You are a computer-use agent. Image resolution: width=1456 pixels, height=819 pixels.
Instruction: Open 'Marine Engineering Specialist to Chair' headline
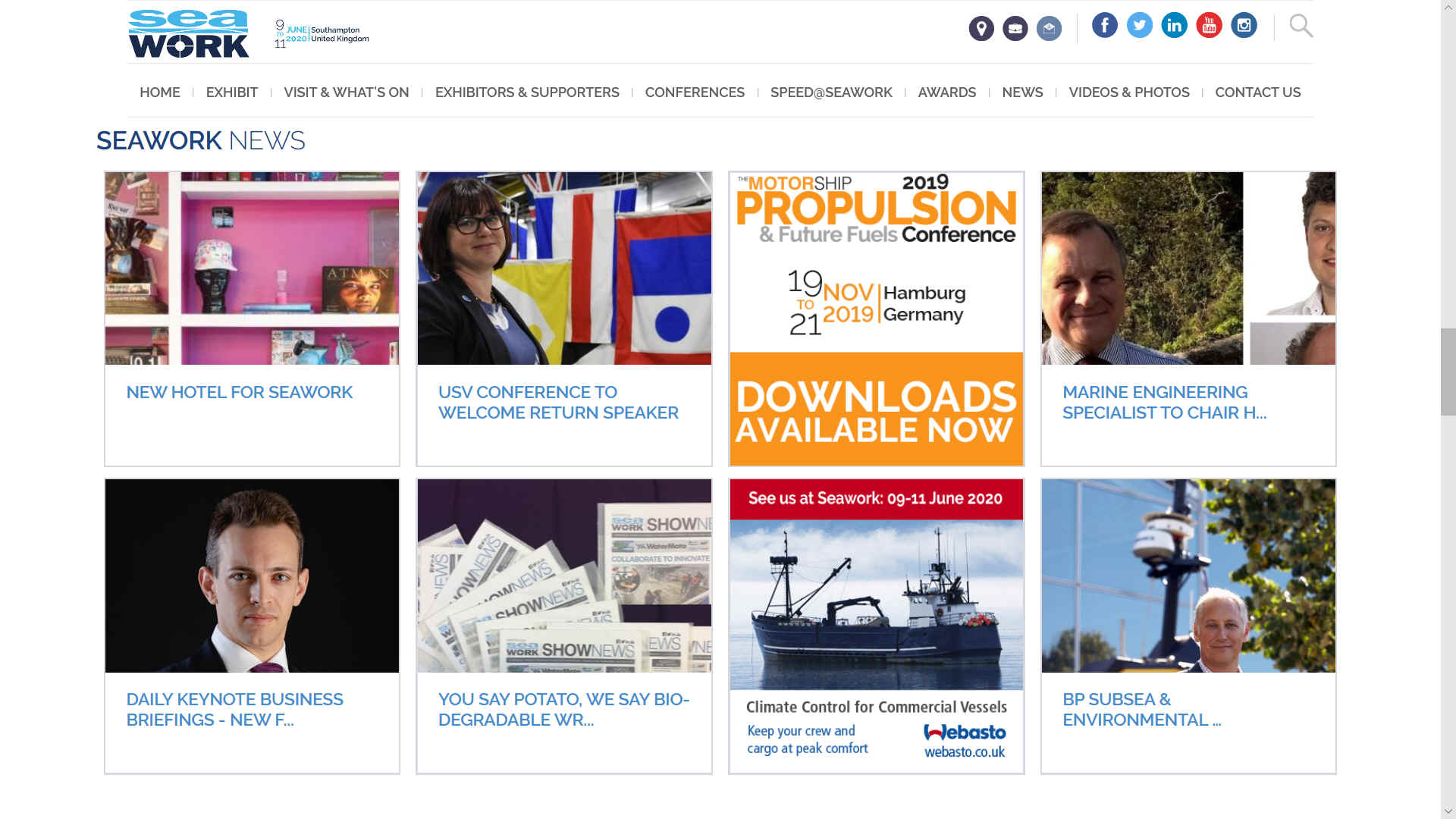[1164, 403]
